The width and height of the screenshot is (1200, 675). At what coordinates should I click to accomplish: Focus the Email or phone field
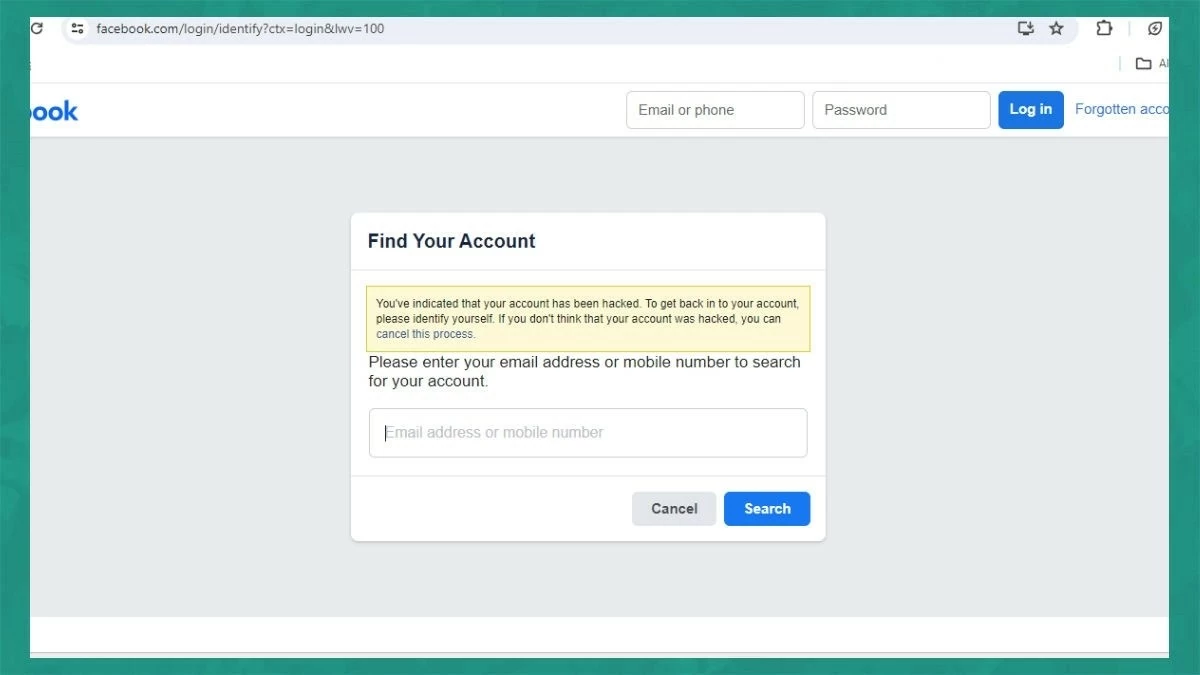pos(714,110)
